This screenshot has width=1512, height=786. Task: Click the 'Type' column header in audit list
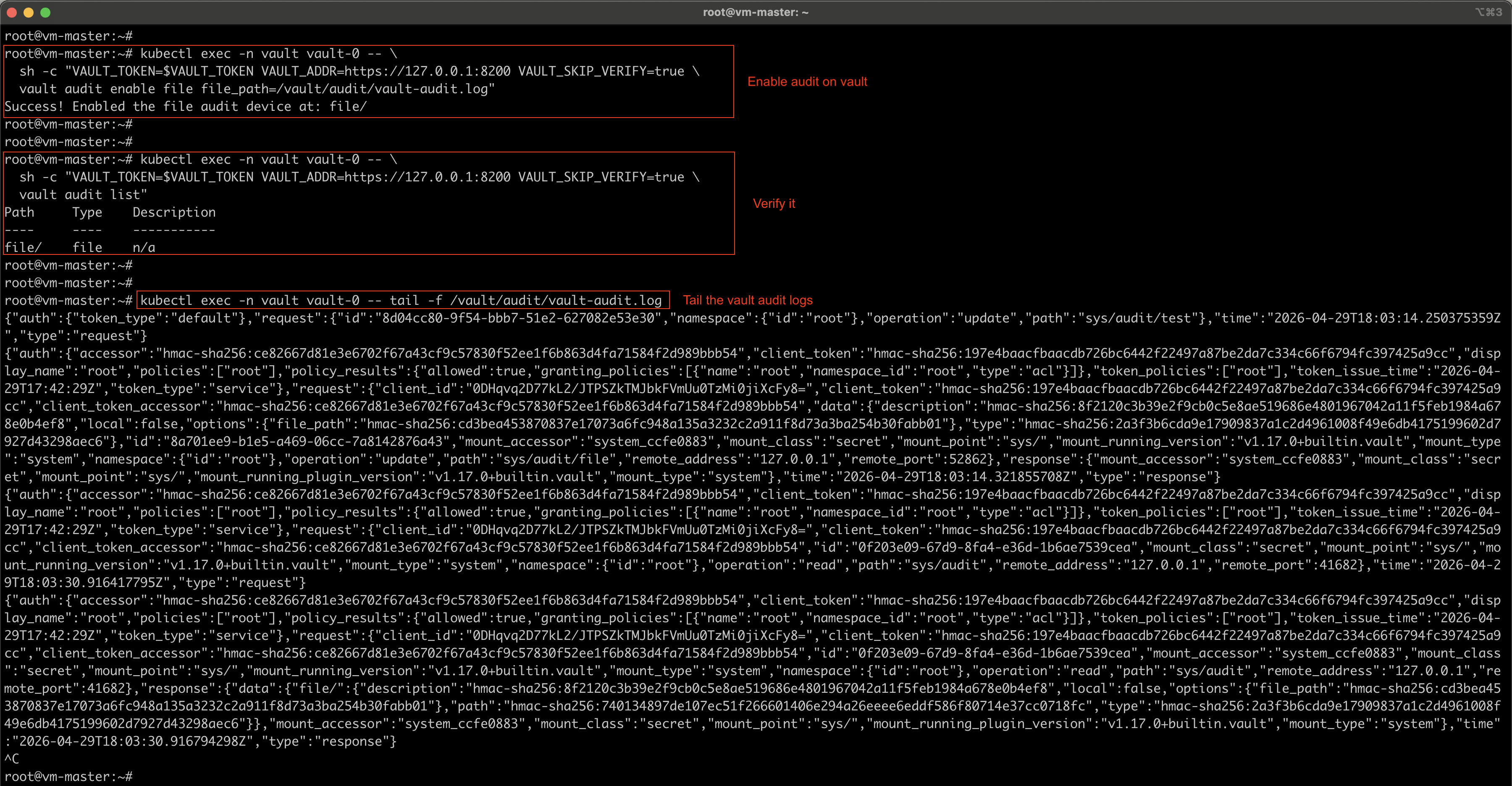point(87,212)
